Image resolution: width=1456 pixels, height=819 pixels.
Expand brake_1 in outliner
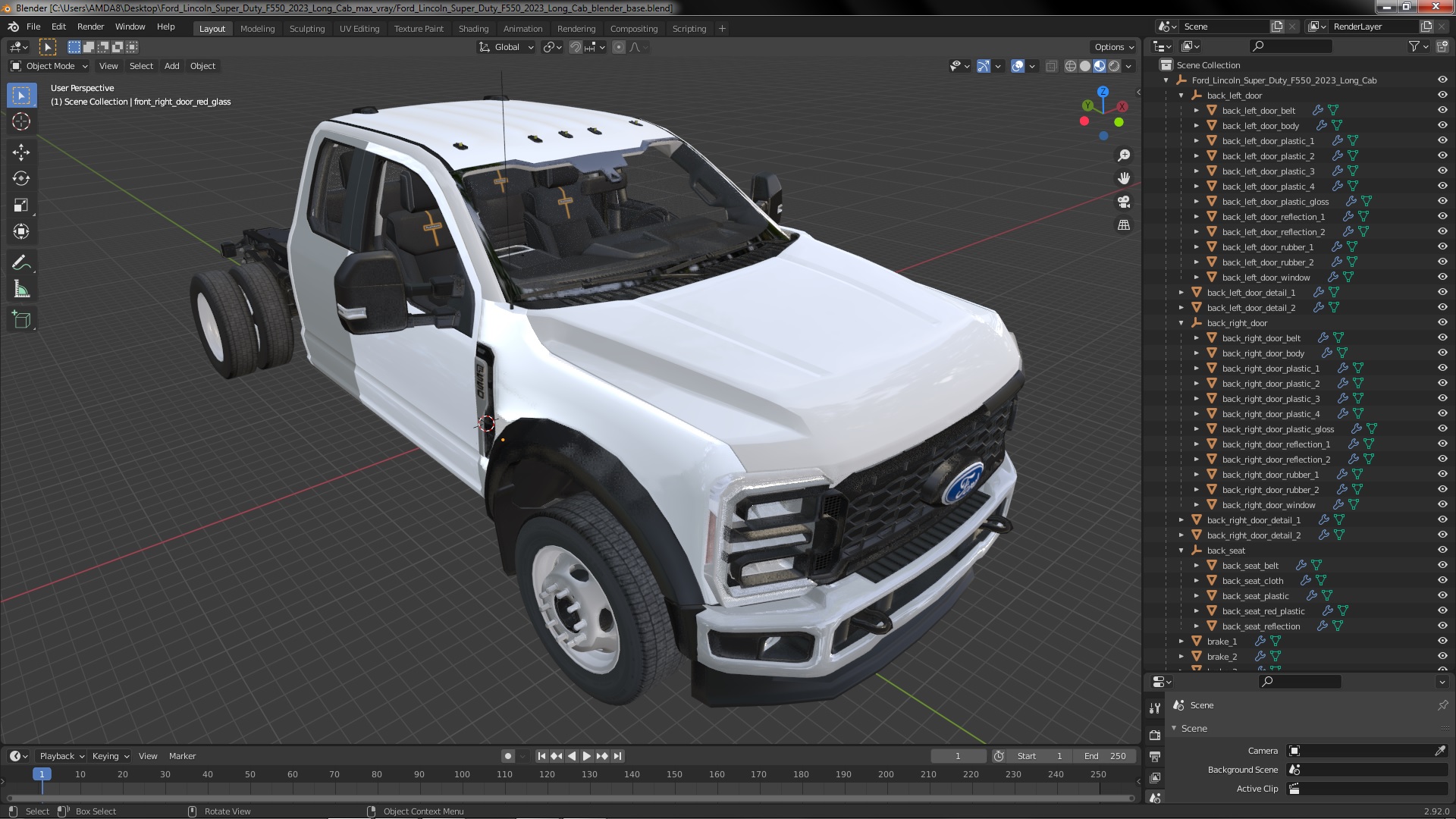coord(1181,642)
